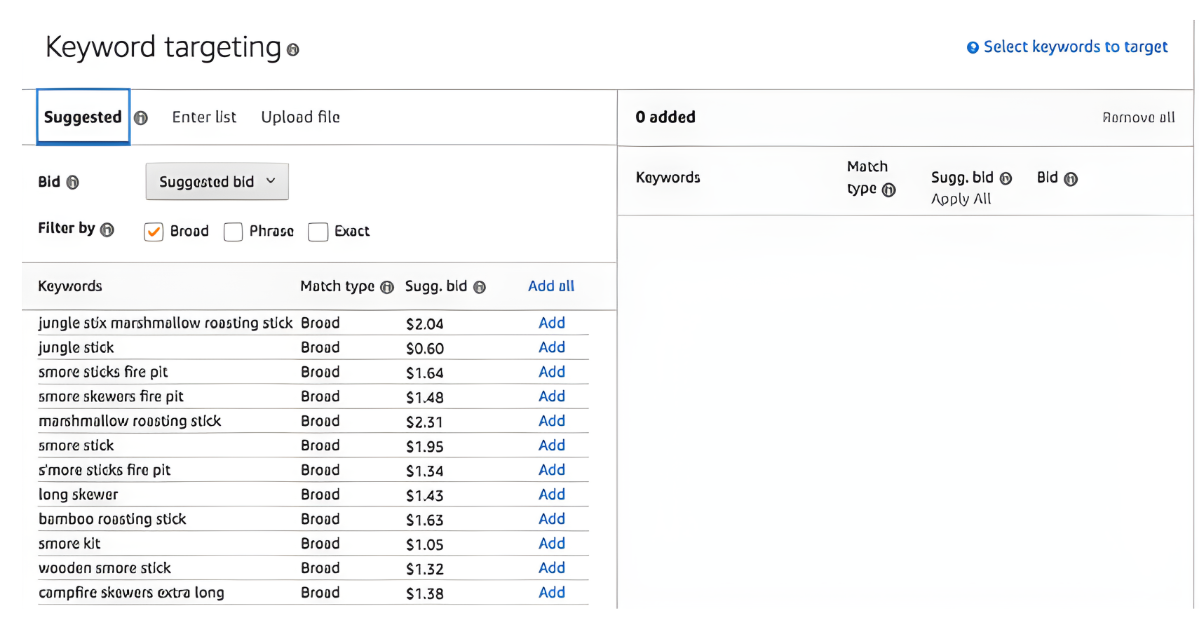Image resolution: width=1200 pixels, height=628 pixels.
Task: Switch to the Enter list tab
Action: 204,117
